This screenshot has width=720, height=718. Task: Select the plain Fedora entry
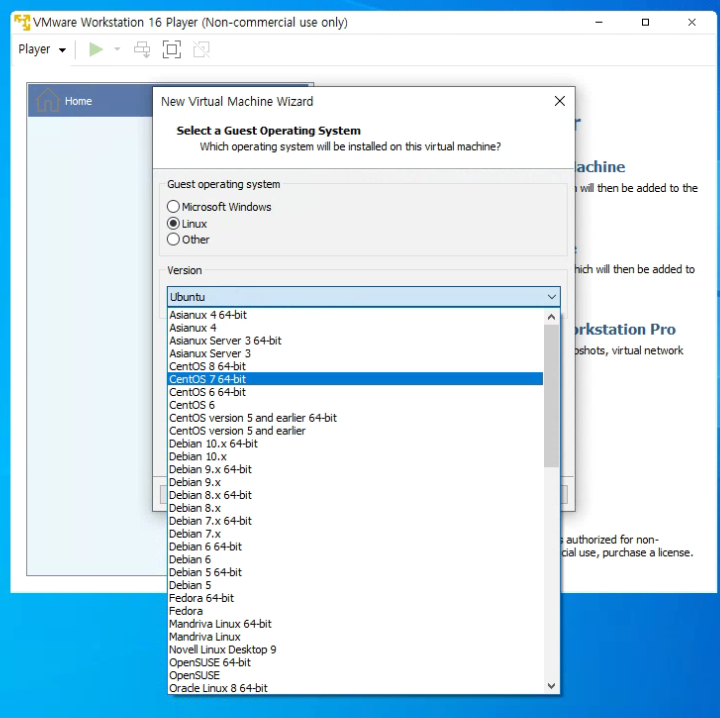click(355, 611)
